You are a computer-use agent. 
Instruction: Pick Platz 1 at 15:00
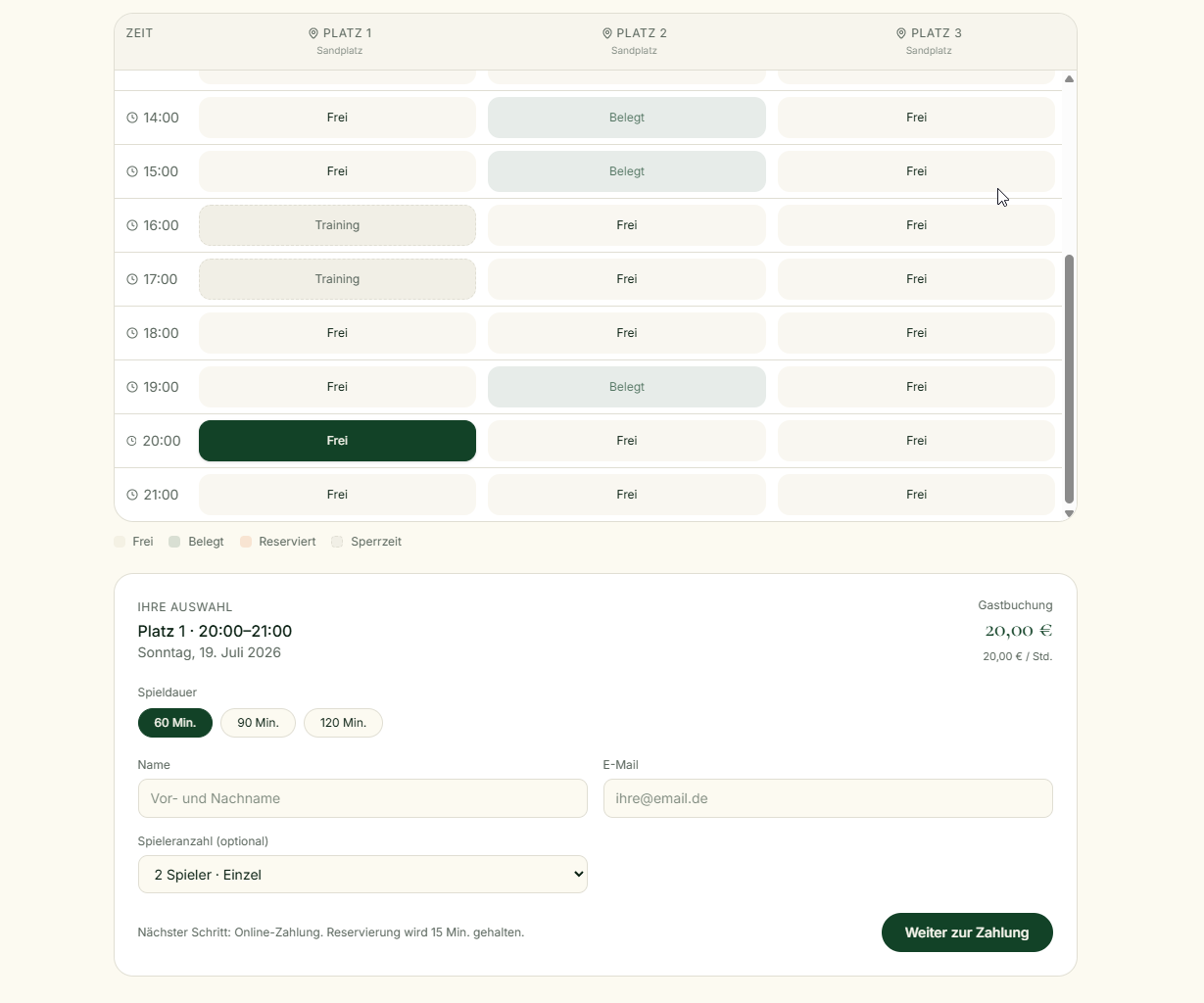[x=337, y=171]
